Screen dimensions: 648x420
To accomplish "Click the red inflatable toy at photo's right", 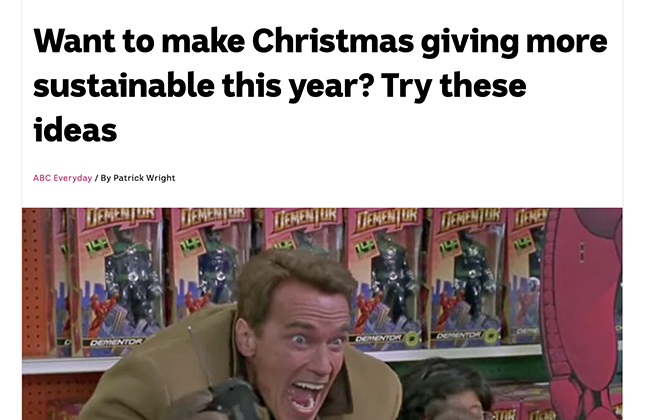I will click(x=581, y=314).
